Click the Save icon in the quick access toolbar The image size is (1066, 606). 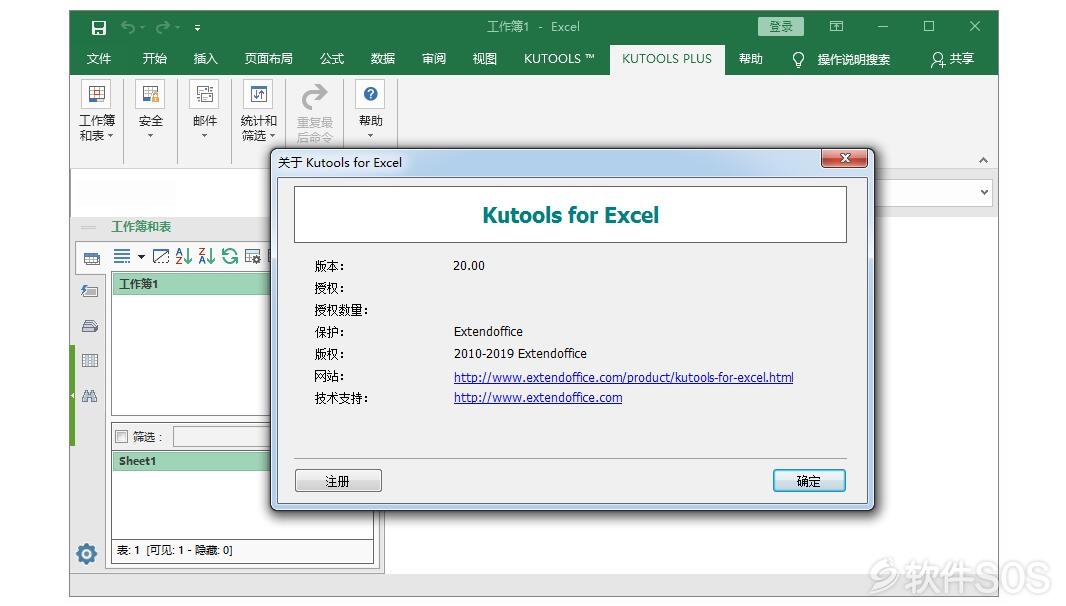[99, 27]
